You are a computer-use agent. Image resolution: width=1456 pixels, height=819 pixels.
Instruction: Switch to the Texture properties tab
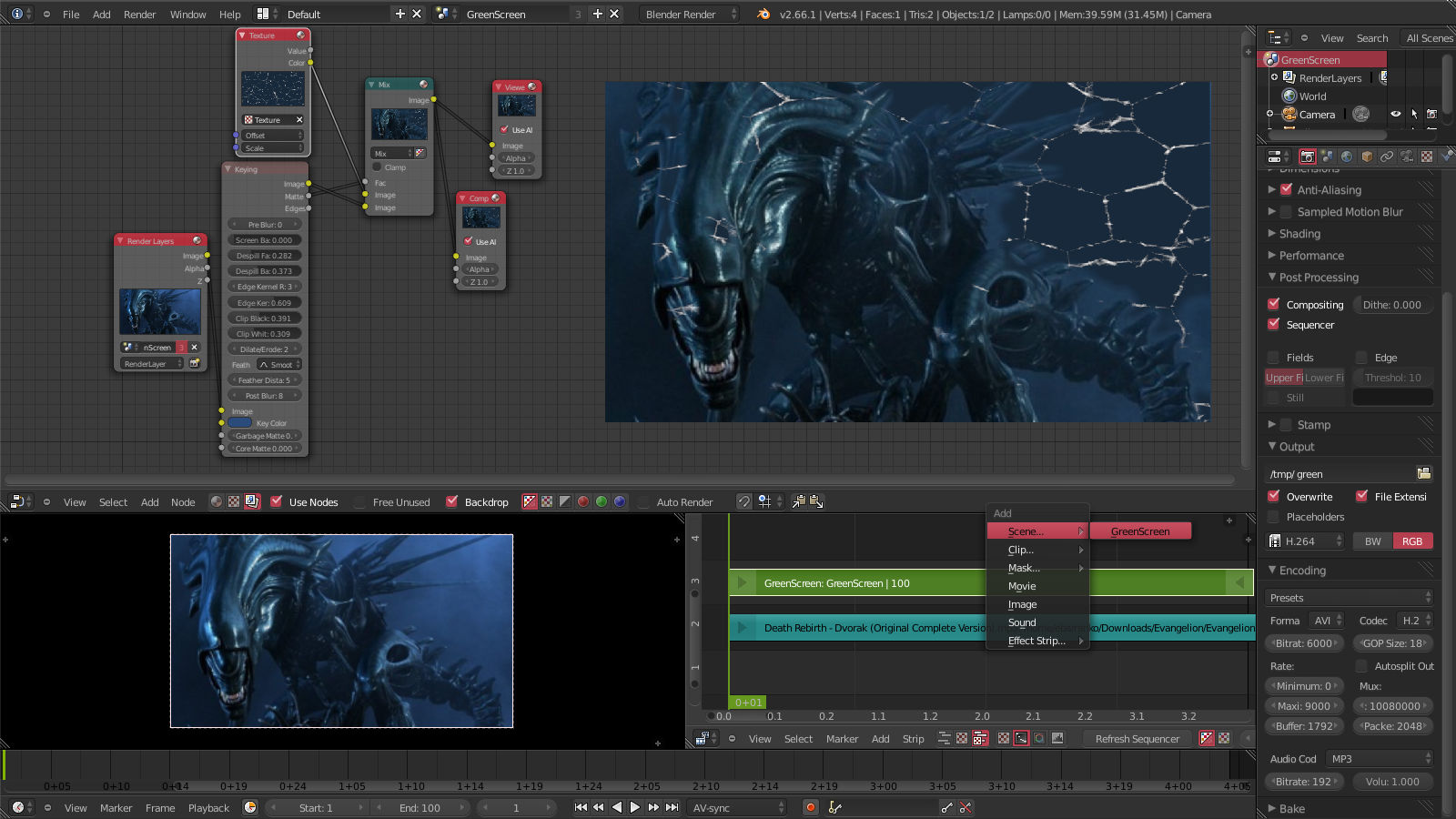1426,157
